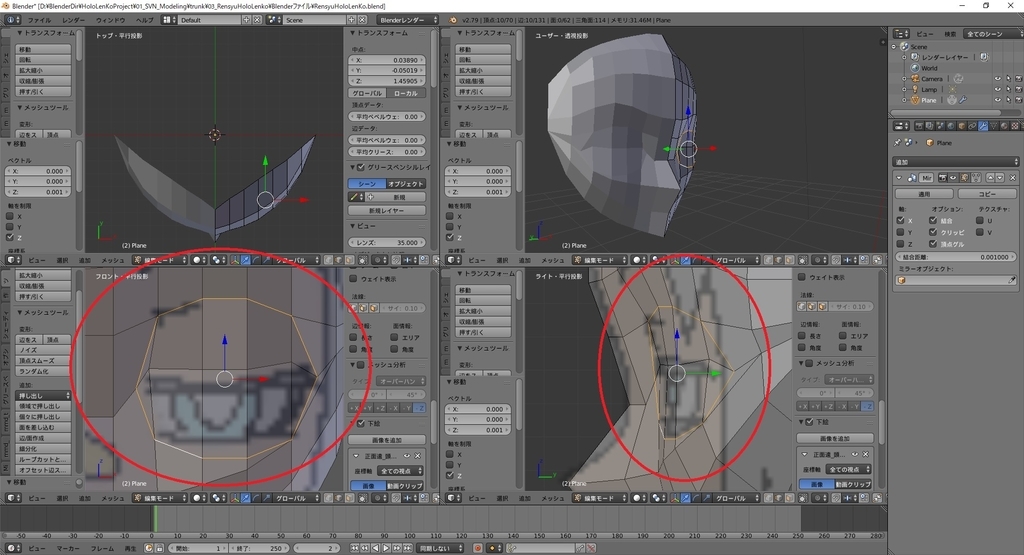Play animation in reverse in timeline

[376, 548]
